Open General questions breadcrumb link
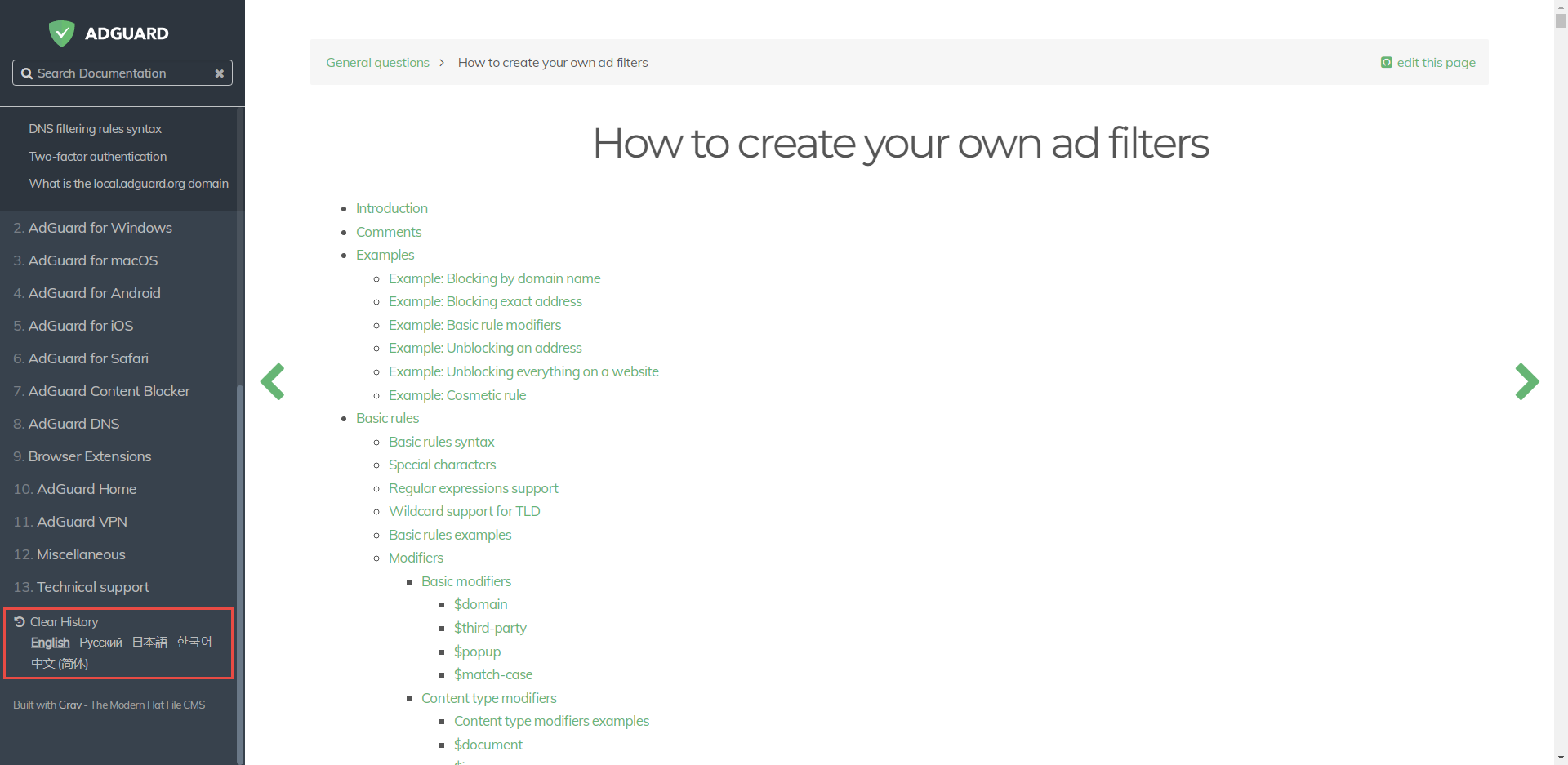Screen dimensions: 1568x765 coord(377,63)
